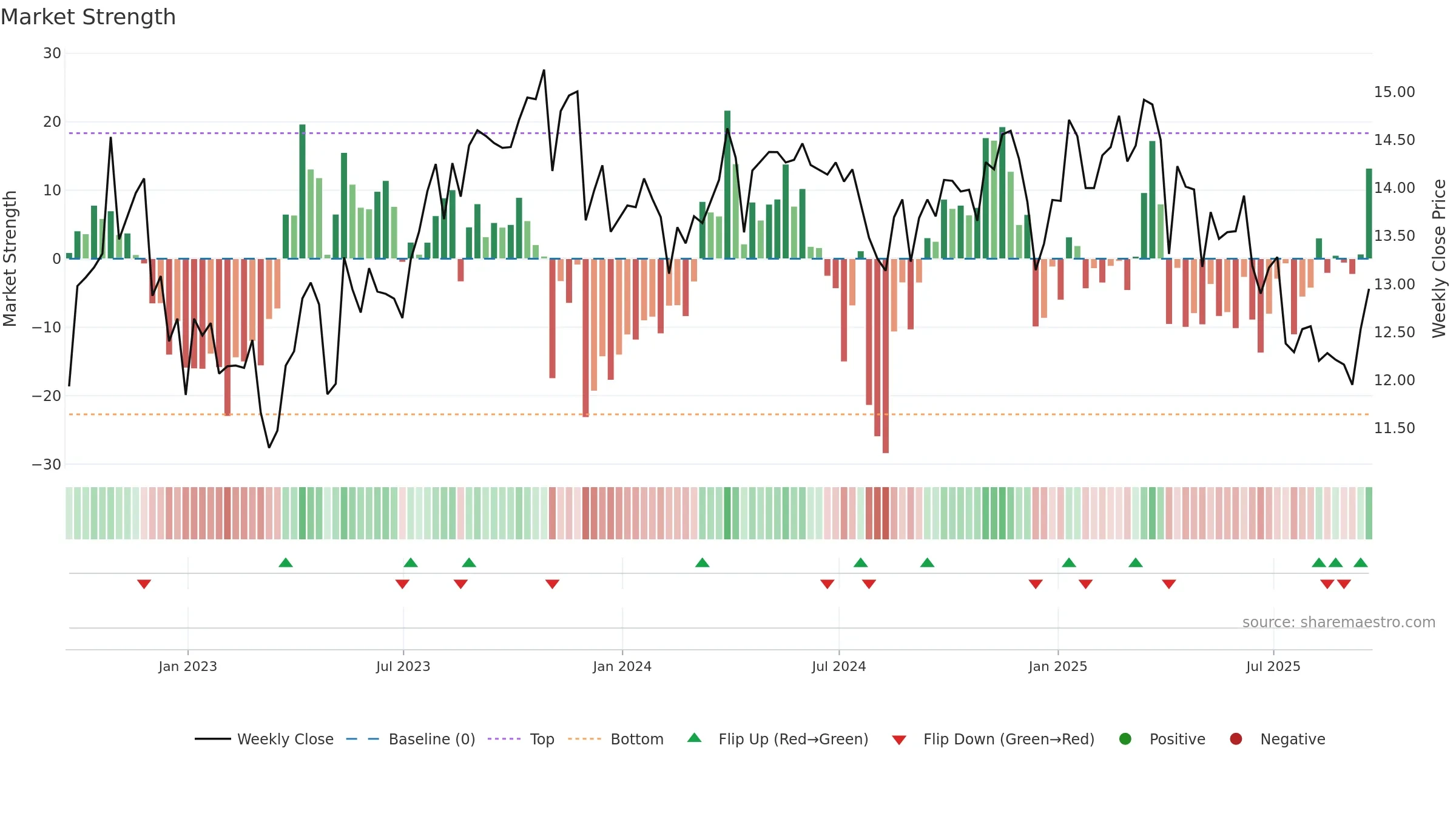Select the earliest flip-down marker before Jan 2023
1456x819 pixels.
tap(144, 584)
